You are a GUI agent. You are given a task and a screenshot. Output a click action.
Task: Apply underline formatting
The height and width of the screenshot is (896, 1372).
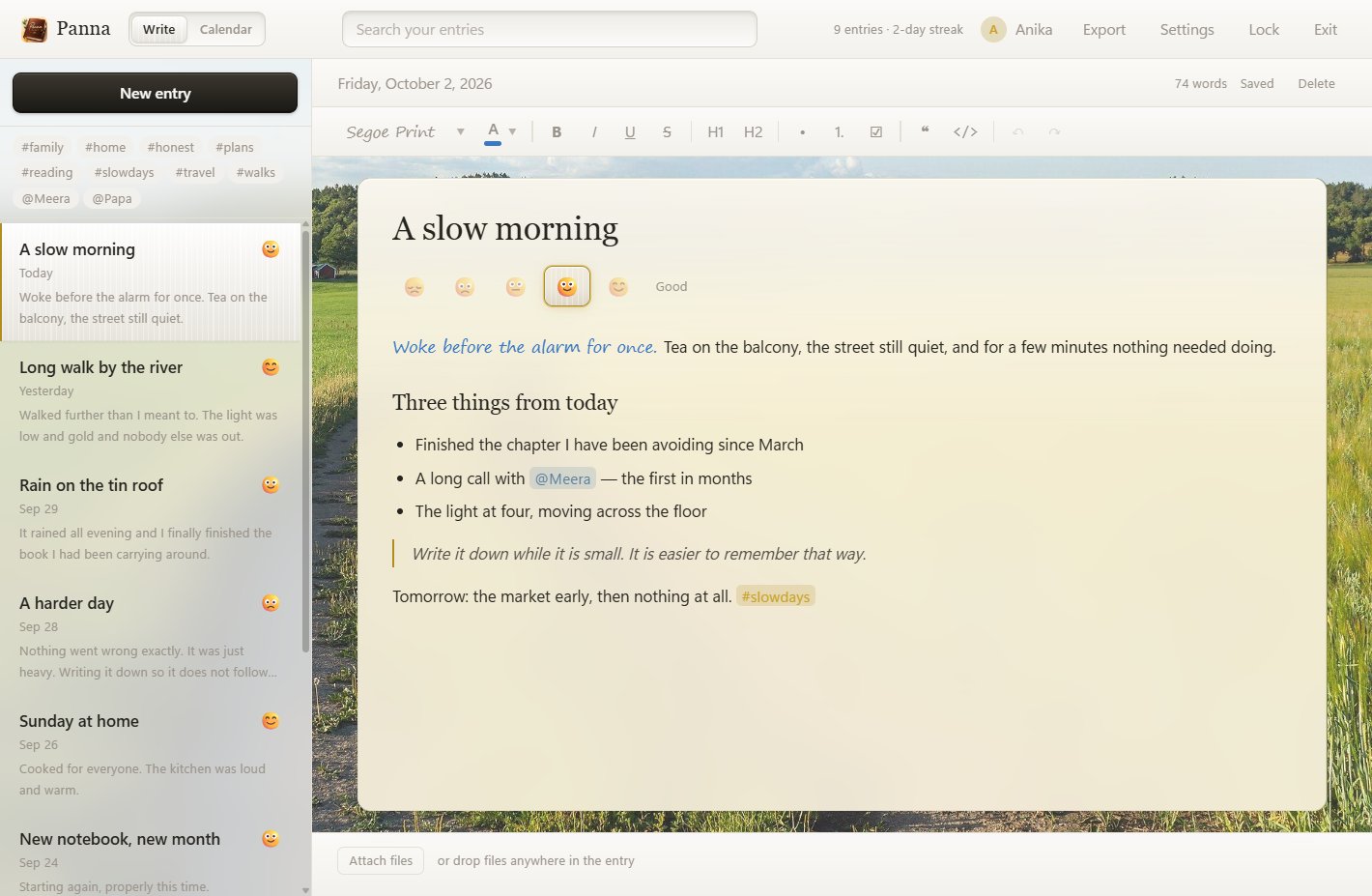pos(630,131)
